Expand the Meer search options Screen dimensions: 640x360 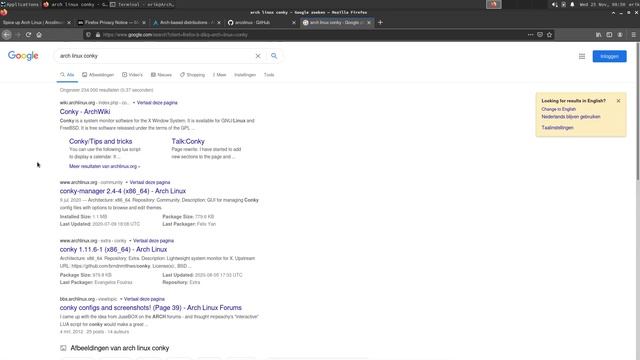(x=220, y=75)
